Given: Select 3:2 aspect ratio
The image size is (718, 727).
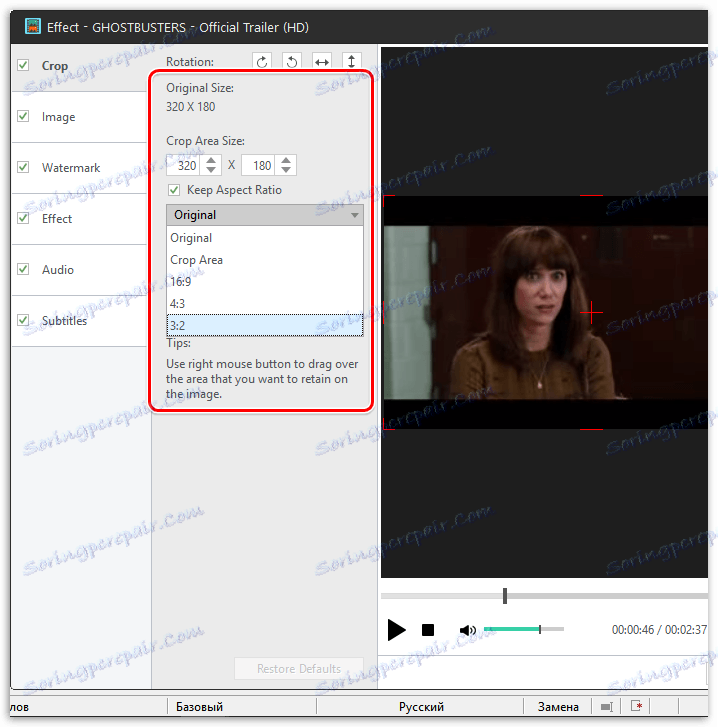Looking at the screenshot, I should [x=265, y=325].
